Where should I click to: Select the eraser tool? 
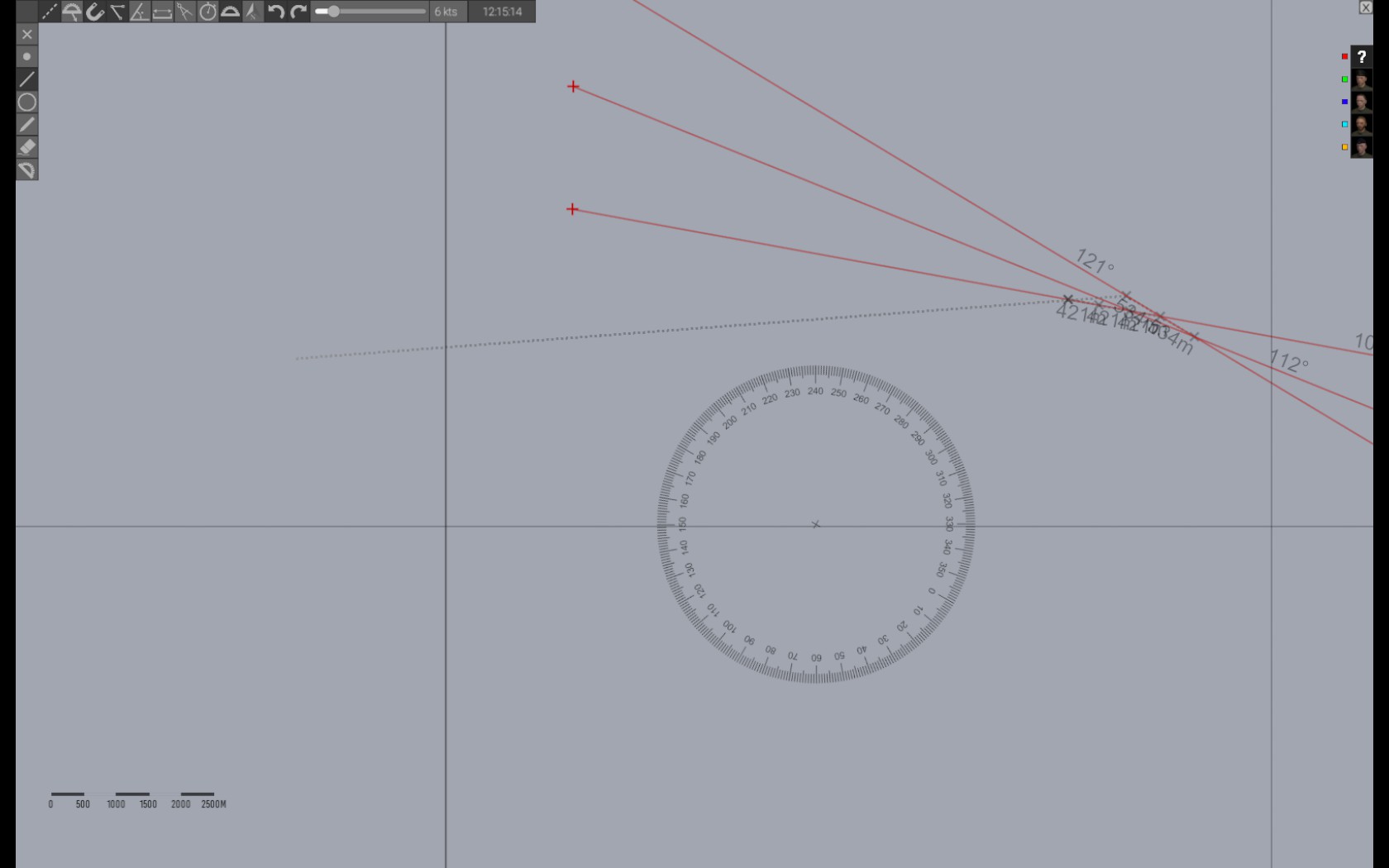click(27, 147)
